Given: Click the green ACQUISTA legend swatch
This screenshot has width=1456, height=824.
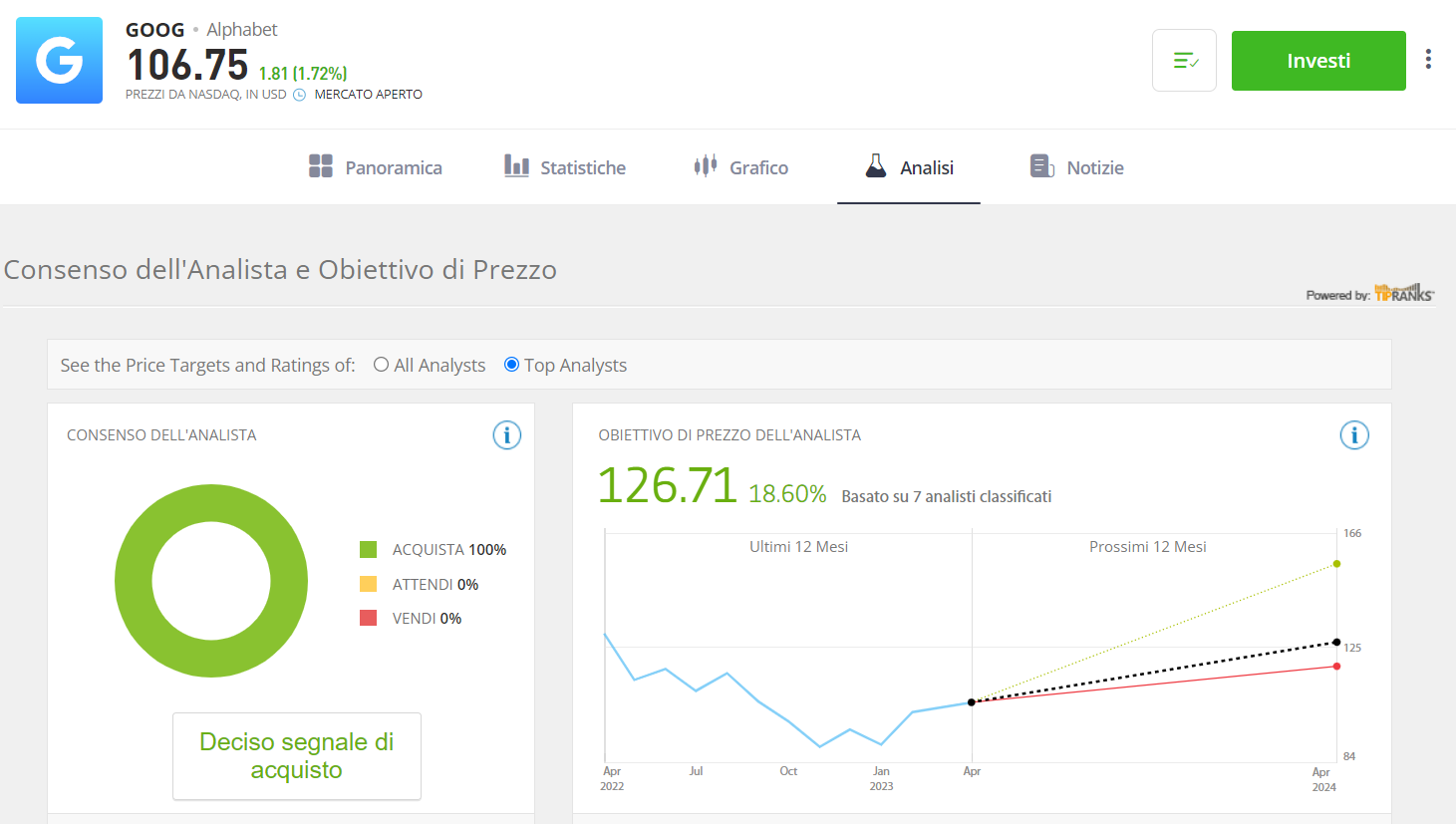Looking at the screenshot, I should [x=369, y=550].
